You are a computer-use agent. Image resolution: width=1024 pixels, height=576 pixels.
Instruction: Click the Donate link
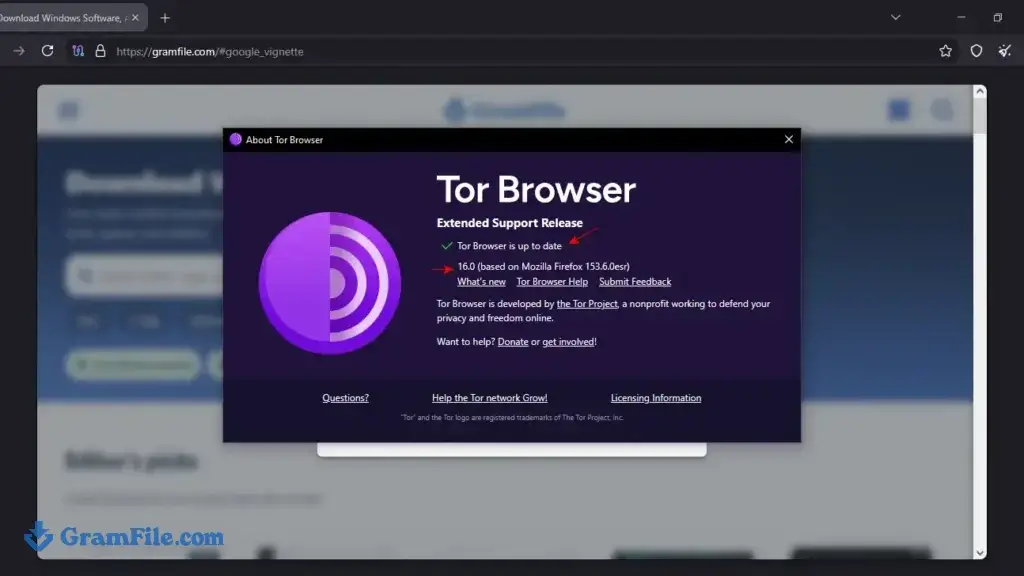point(513,342)
